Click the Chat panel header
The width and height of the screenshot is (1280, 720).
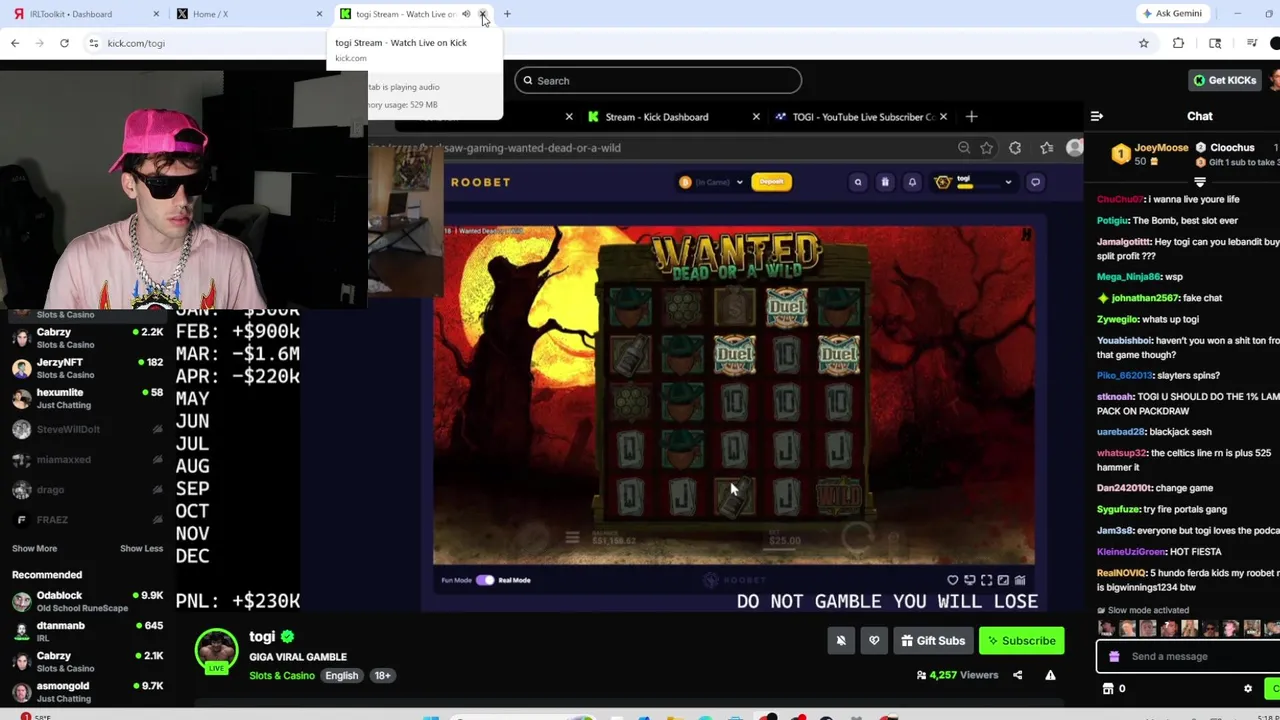point(1199,116)
